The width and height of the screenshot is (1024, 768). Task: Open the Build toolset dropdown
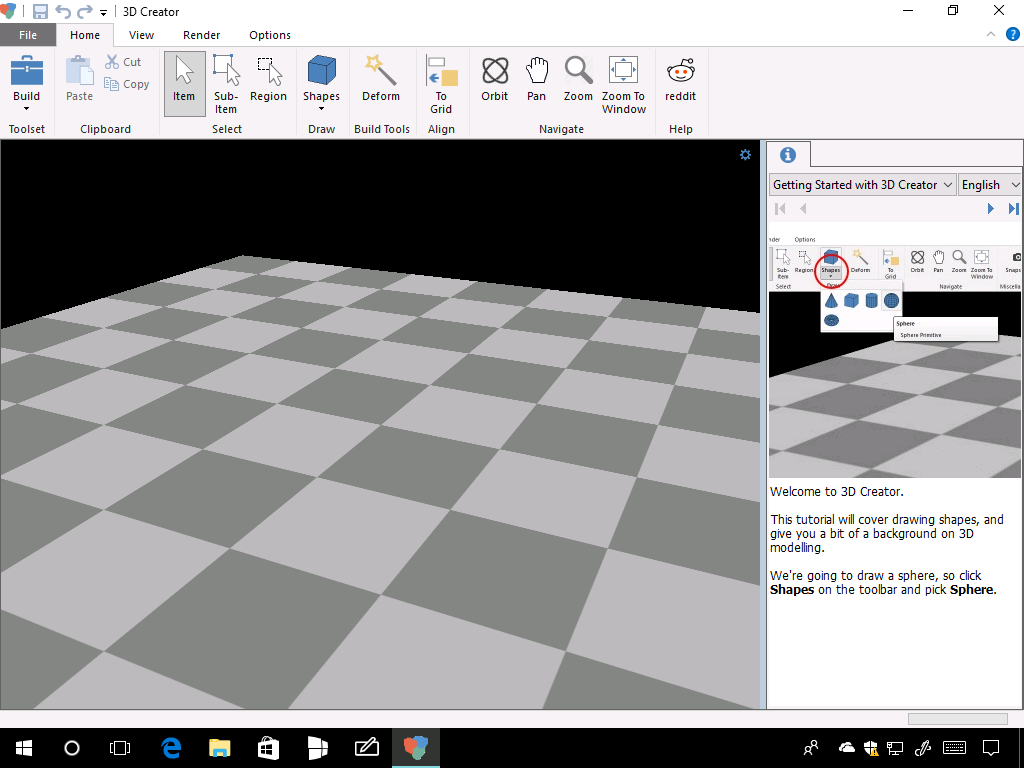pyautogui.click(x=27, y=84)
